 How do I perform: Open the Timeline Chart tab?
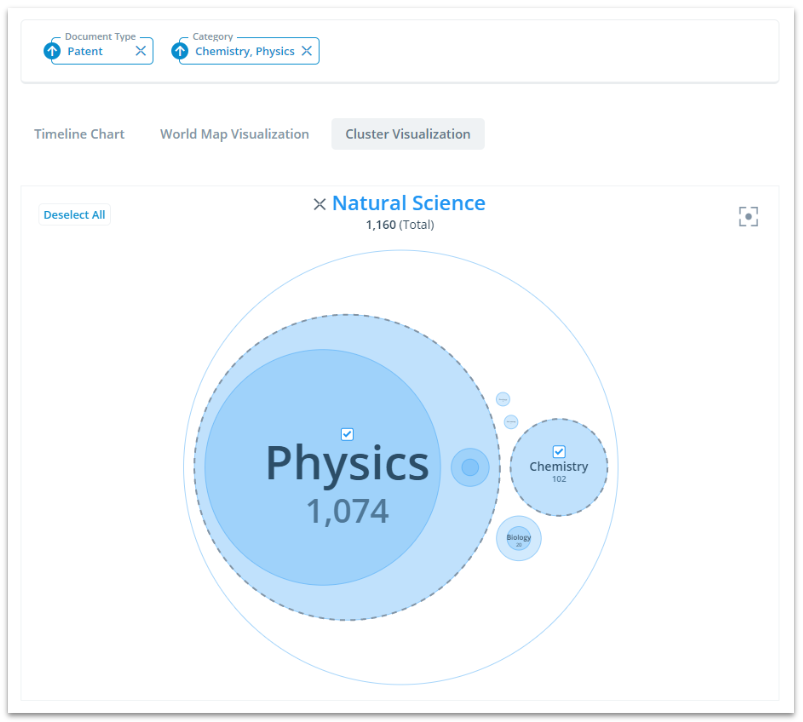click(x=79, y=134)
